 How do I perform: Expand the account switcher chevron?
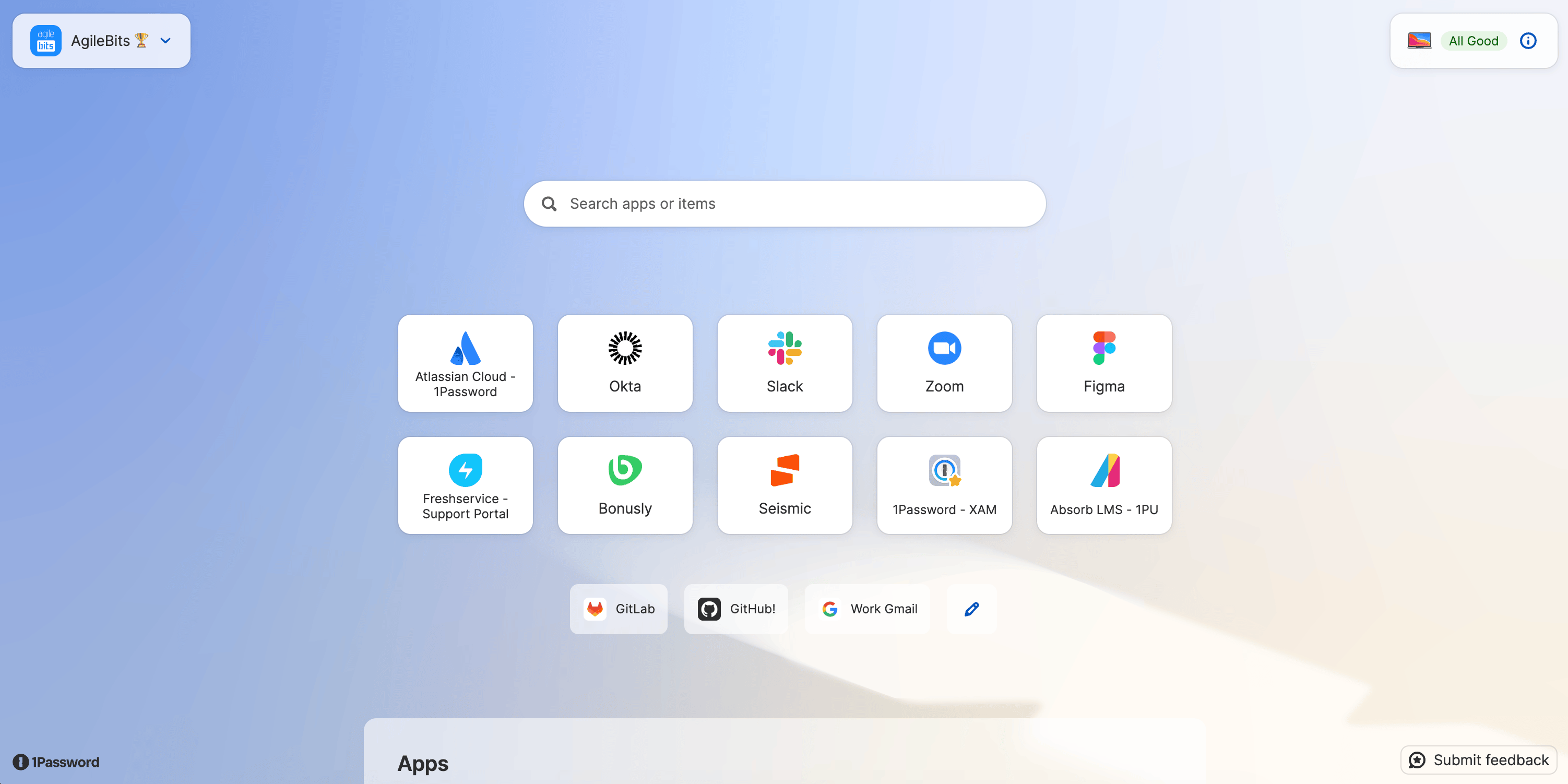click(x=165, y=41)
